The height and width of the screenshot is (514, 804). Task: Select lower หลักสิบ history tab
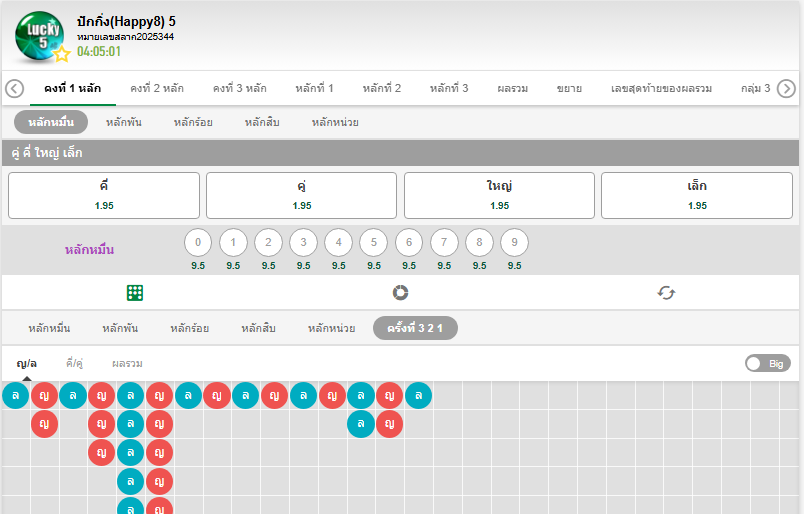coord(258,328)
